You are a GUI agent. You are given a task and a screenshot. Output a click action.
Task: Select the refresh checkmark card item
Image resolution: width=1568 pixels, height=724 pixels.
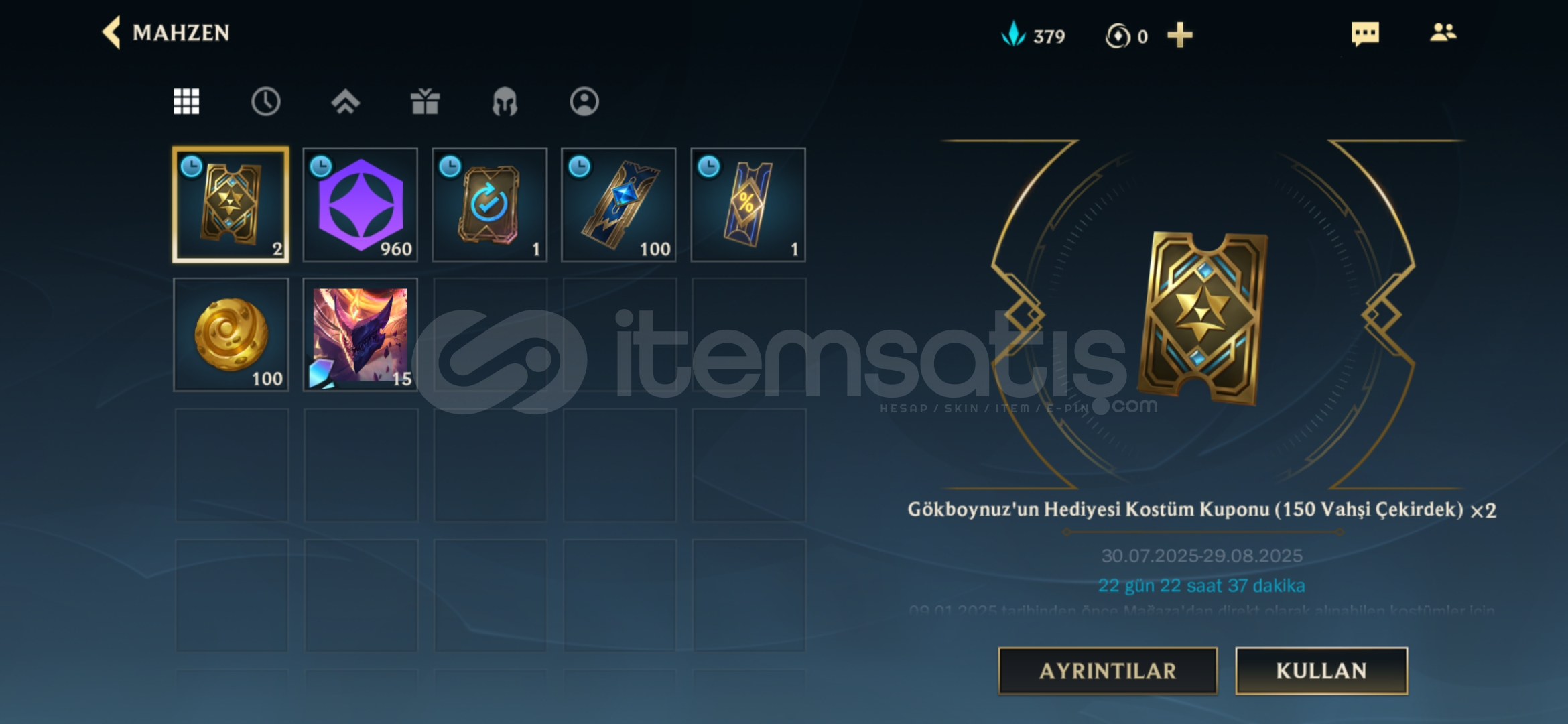(x=490, y=204)
